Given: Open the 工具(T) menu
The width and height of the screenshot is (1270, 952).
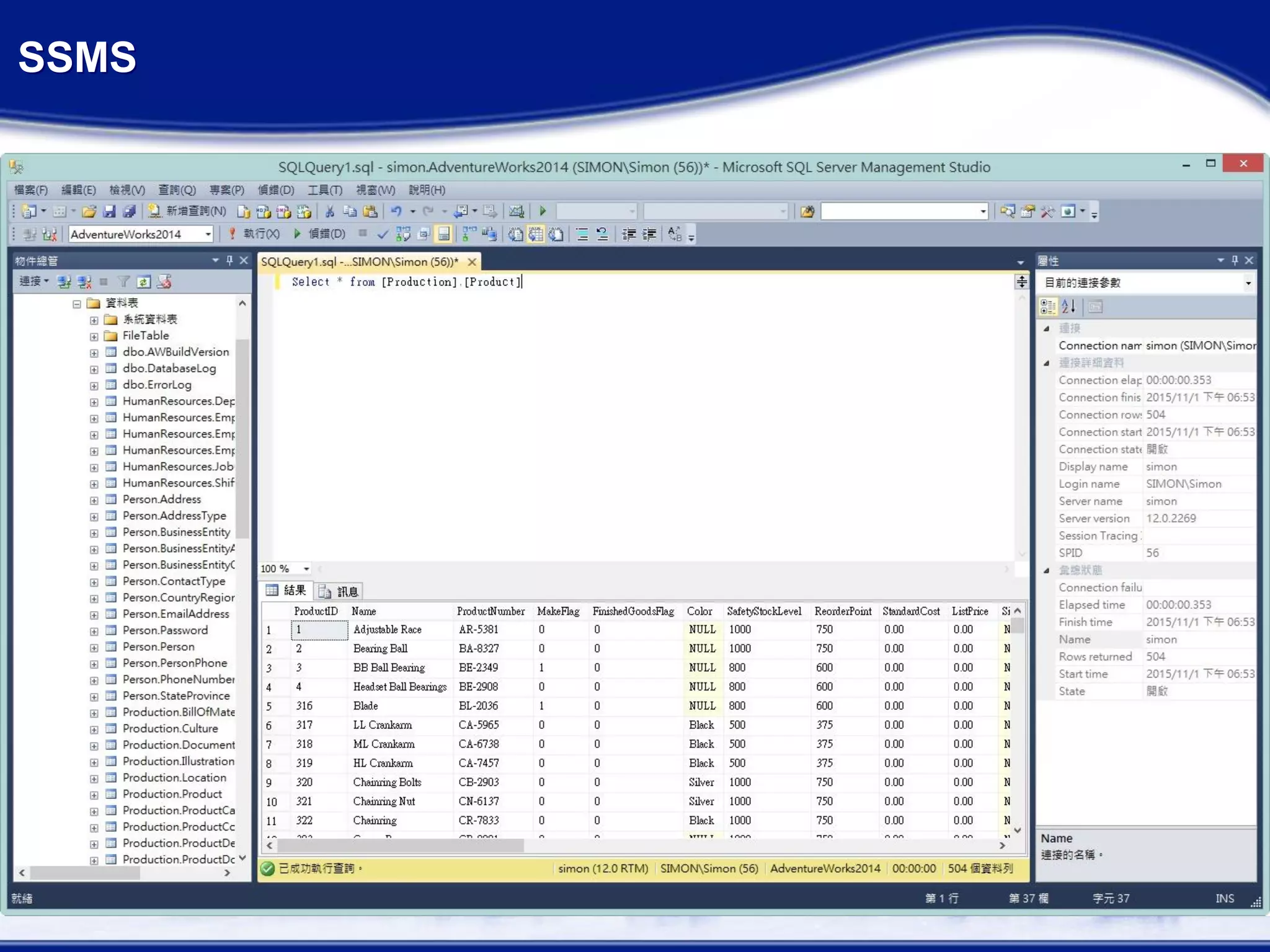Looking at the screenshot, I should pos(325,190).
